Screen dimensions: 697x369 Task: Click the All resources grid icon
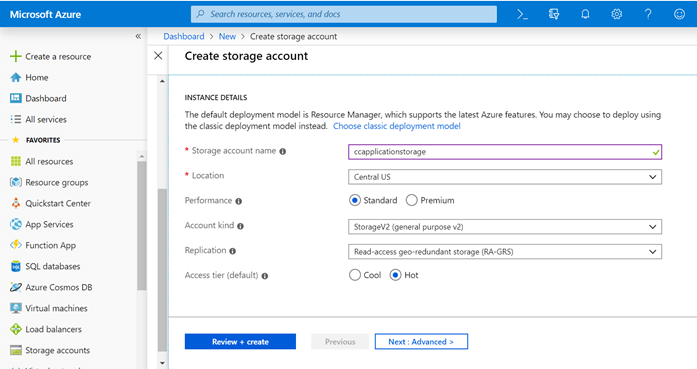point(16,161)
